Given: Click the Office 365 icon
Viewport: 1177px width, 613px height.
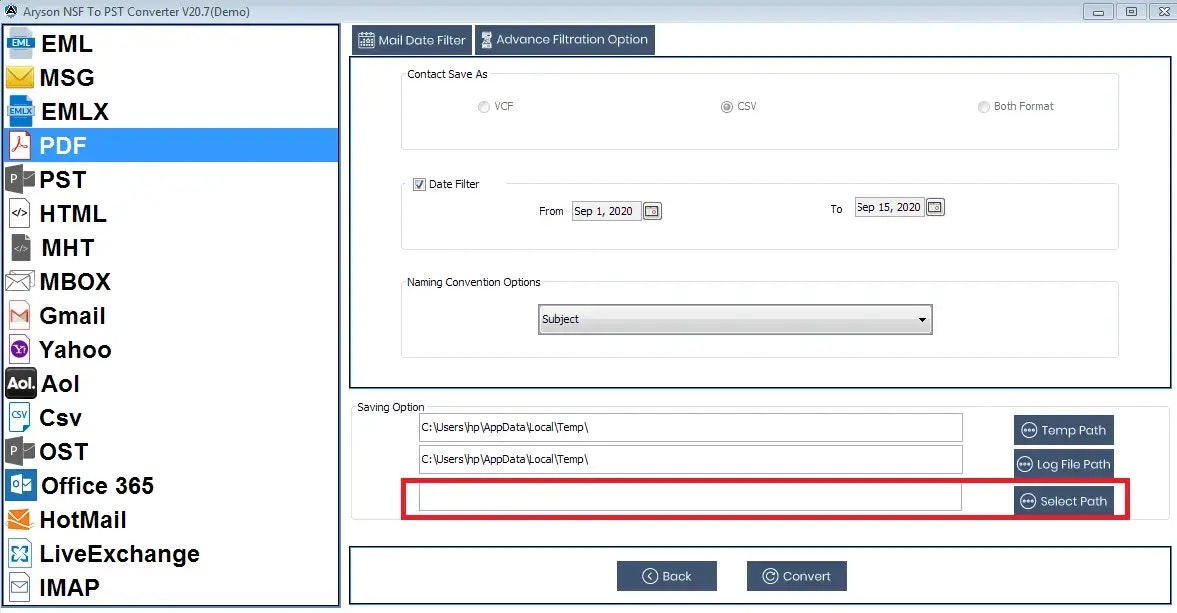Looking at the screenshot, I should (x=20, y=485).
